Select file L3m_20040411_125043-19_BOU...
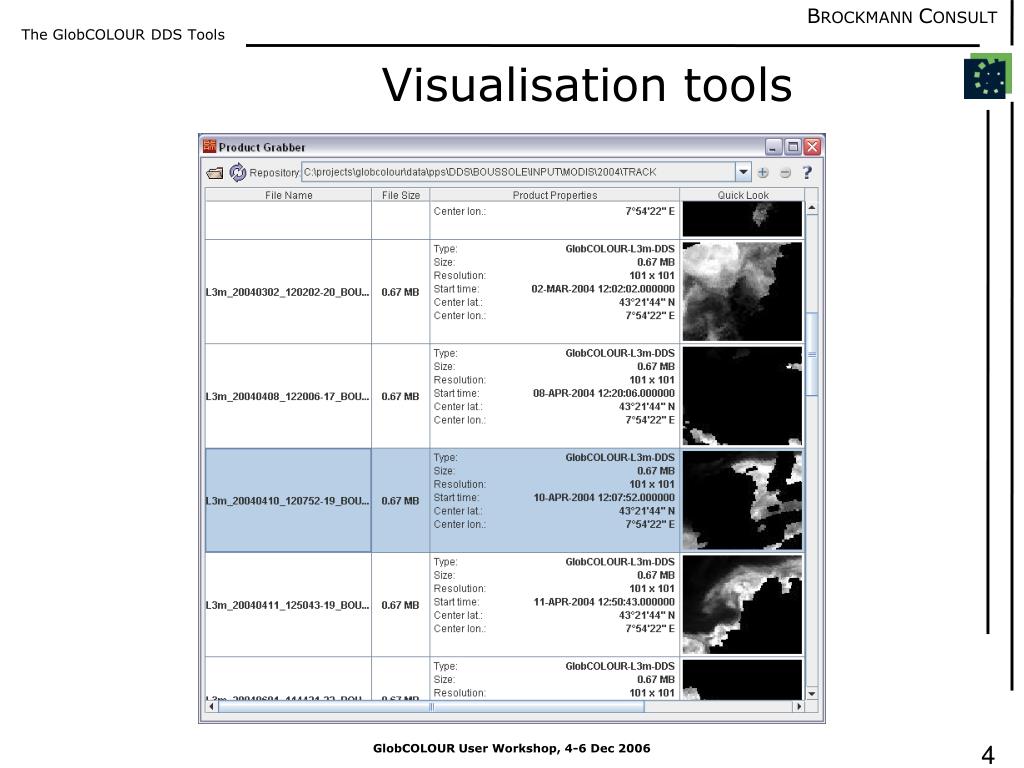 pyautogui.click(x=287, y=605)
